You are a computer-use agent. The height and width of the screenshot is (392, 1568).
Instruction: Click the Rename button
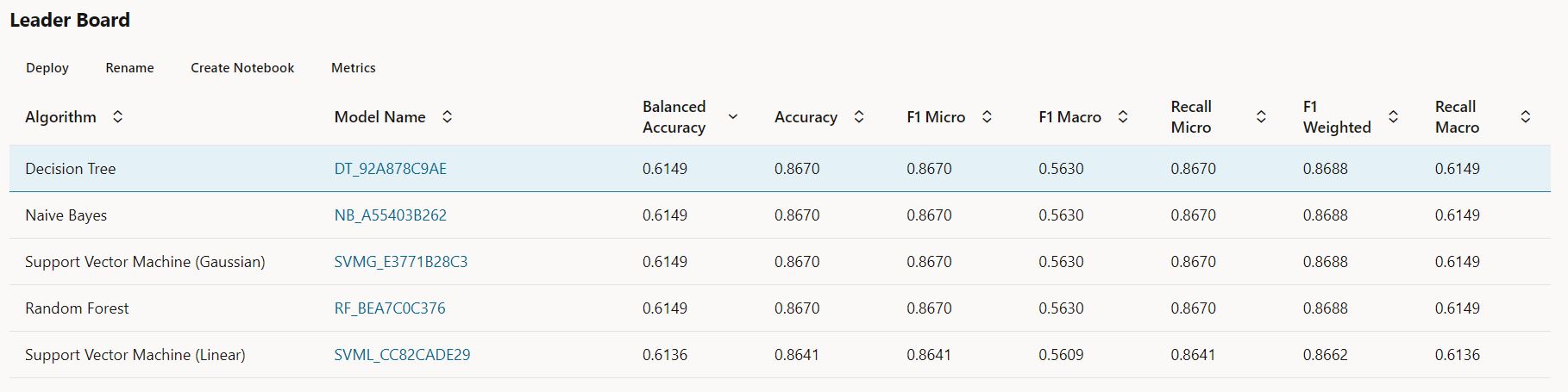pos(129,68)
